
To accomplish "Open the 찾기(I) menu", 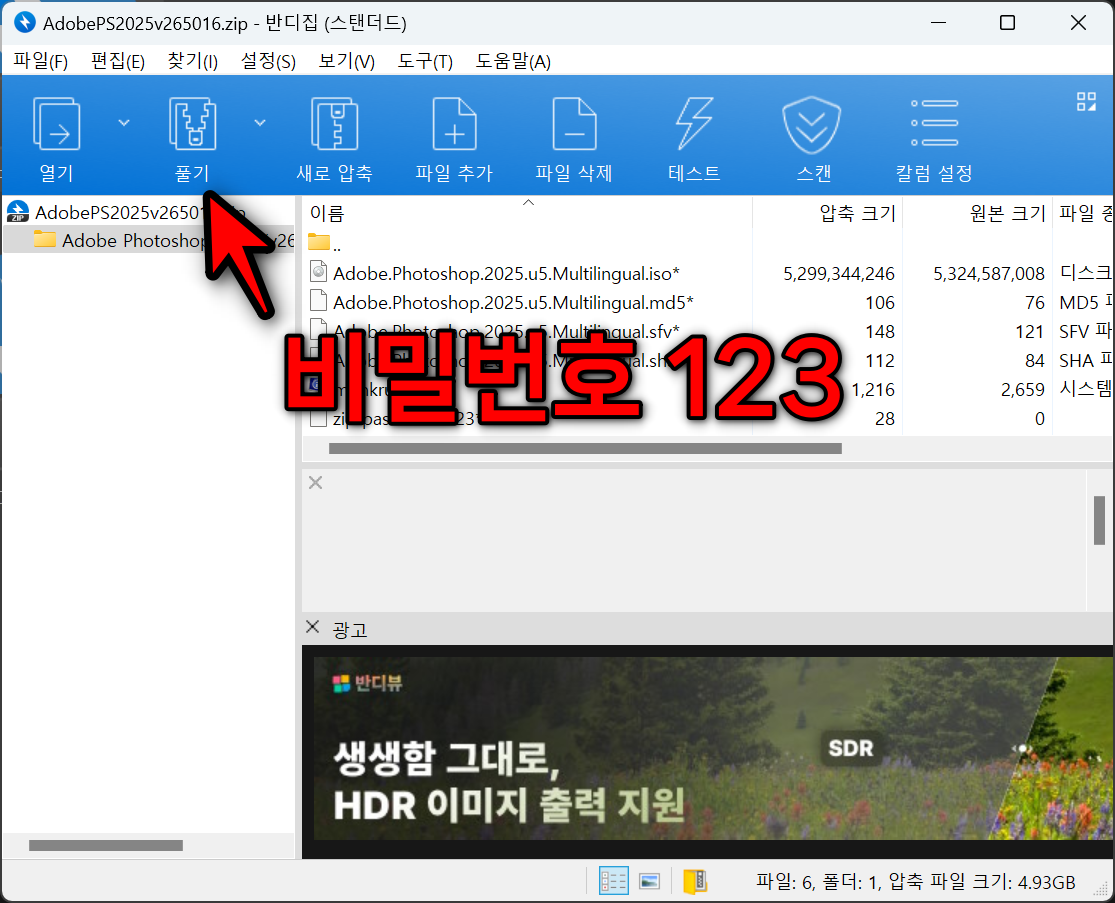I will point(192,61).
